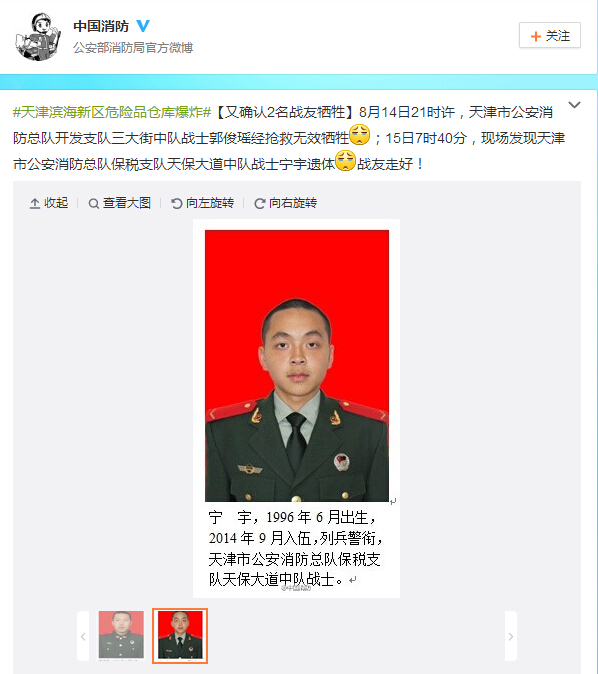This screenshot has height=674, width=598.
Task: Go to next thumbnails with right arrow
Action: (x=510, y=636)
